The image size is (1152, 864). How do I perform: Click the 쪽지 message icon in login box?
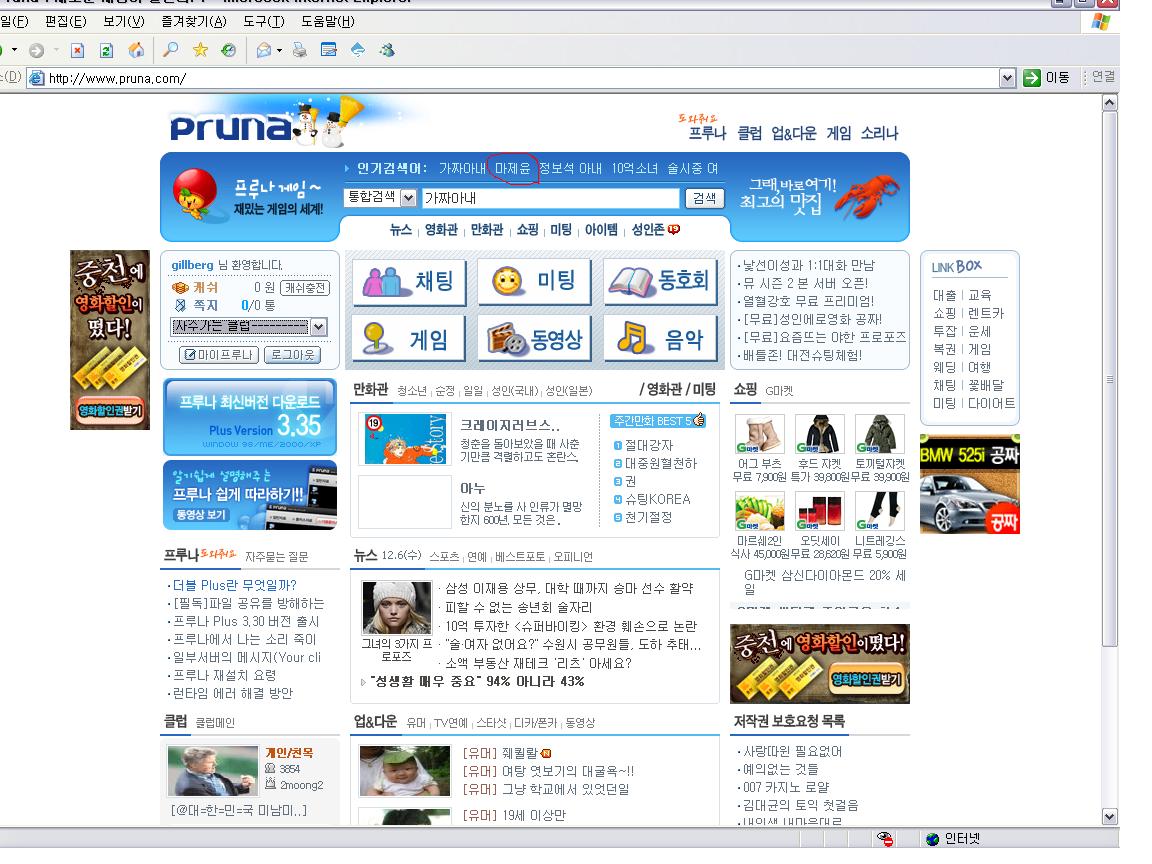tap(180, 305)
